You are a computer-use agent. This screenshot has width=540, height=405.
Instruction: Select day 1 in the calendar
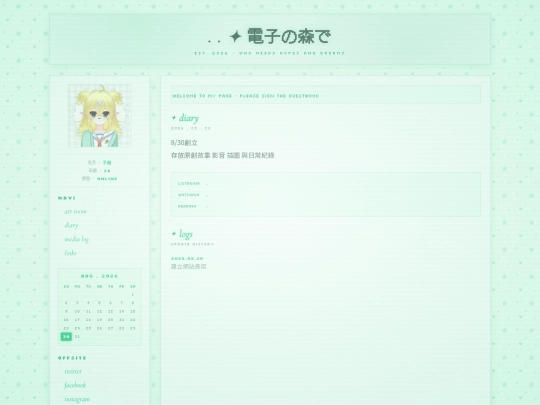pyautogui.click(x=133, y=294)
